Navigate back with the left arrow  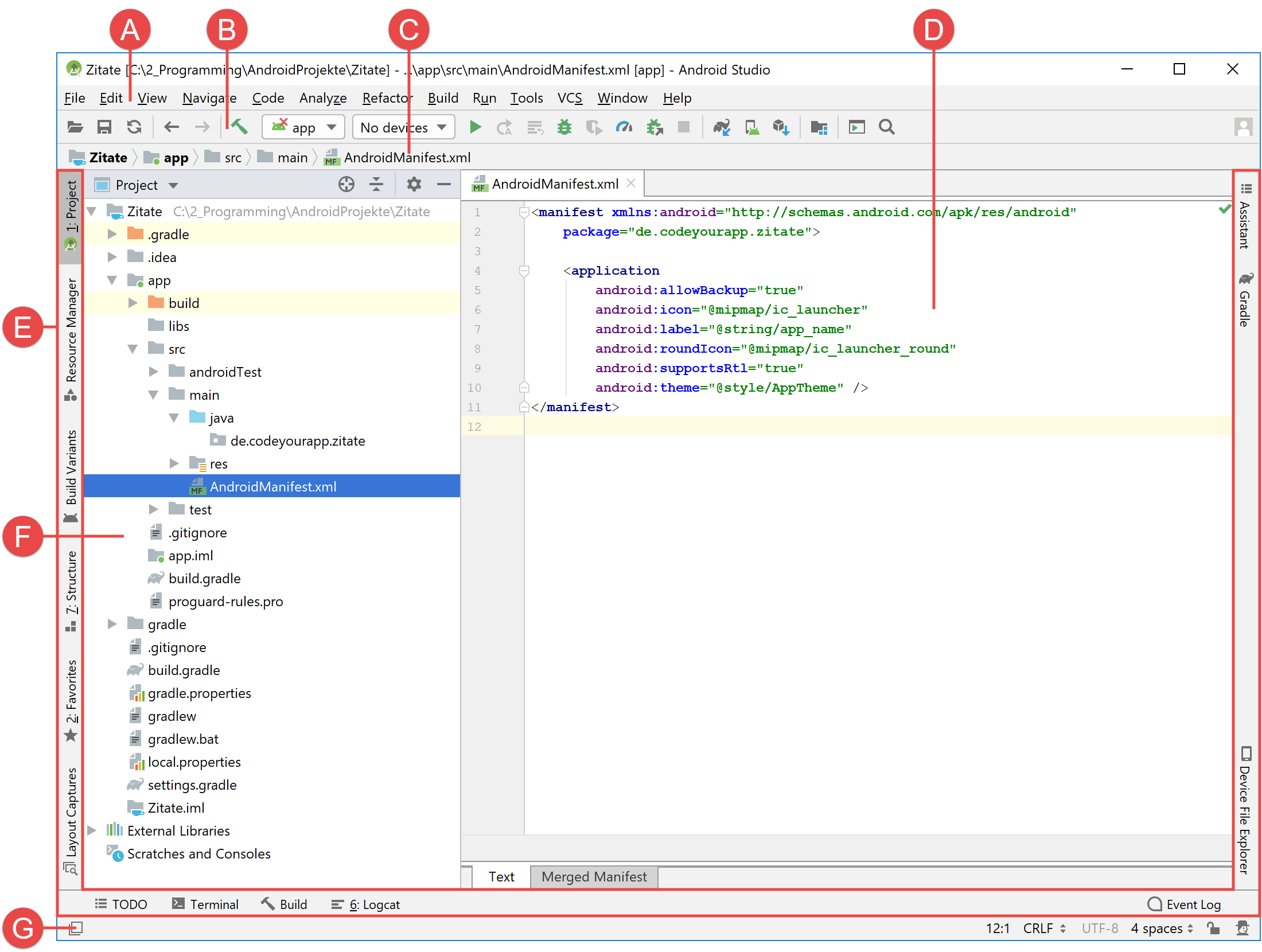pyautogui.click(x=172, y=127)
